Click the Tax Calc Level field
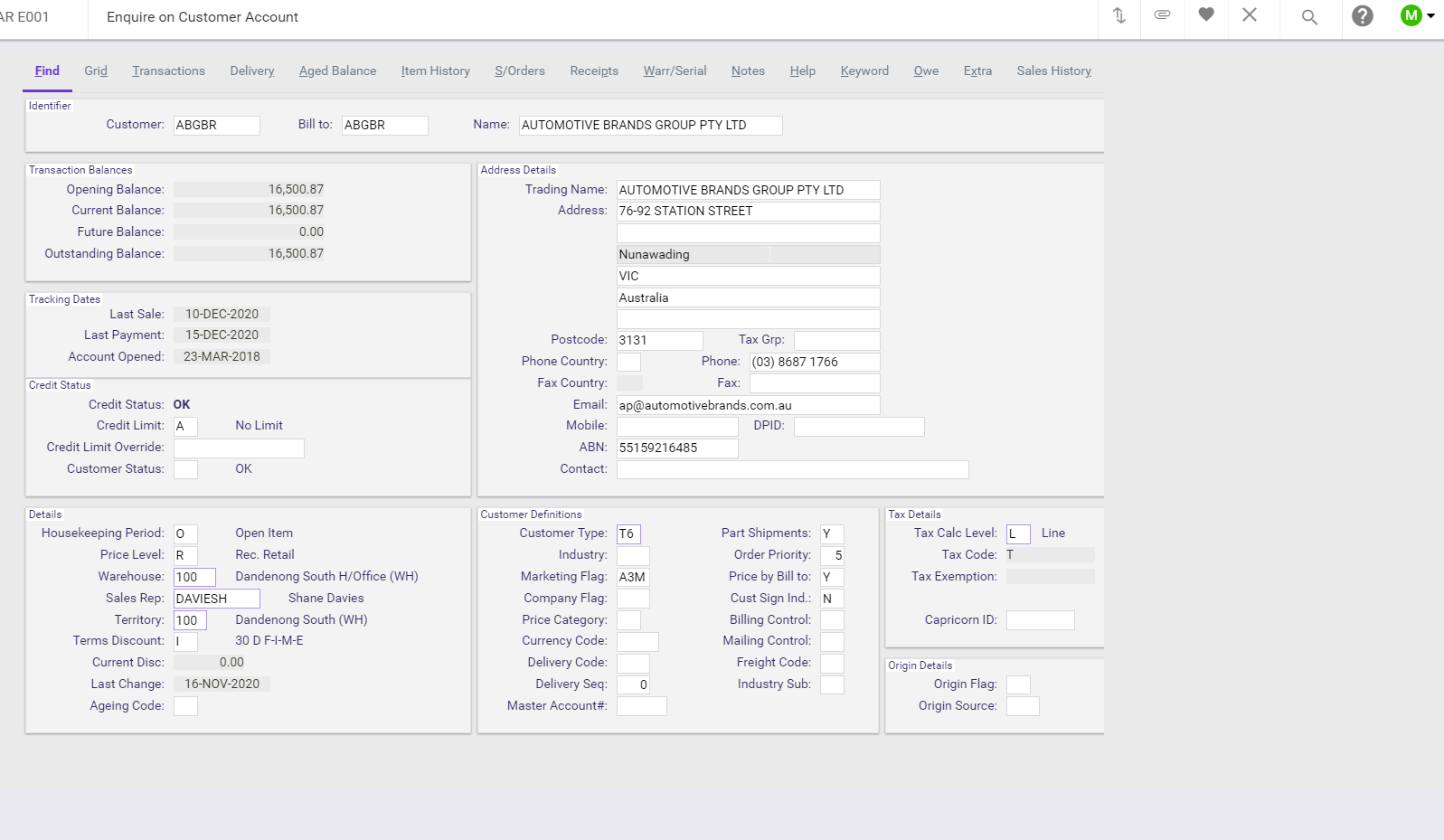Screen dimensions: 1444x840 (x=1018, y=533)
